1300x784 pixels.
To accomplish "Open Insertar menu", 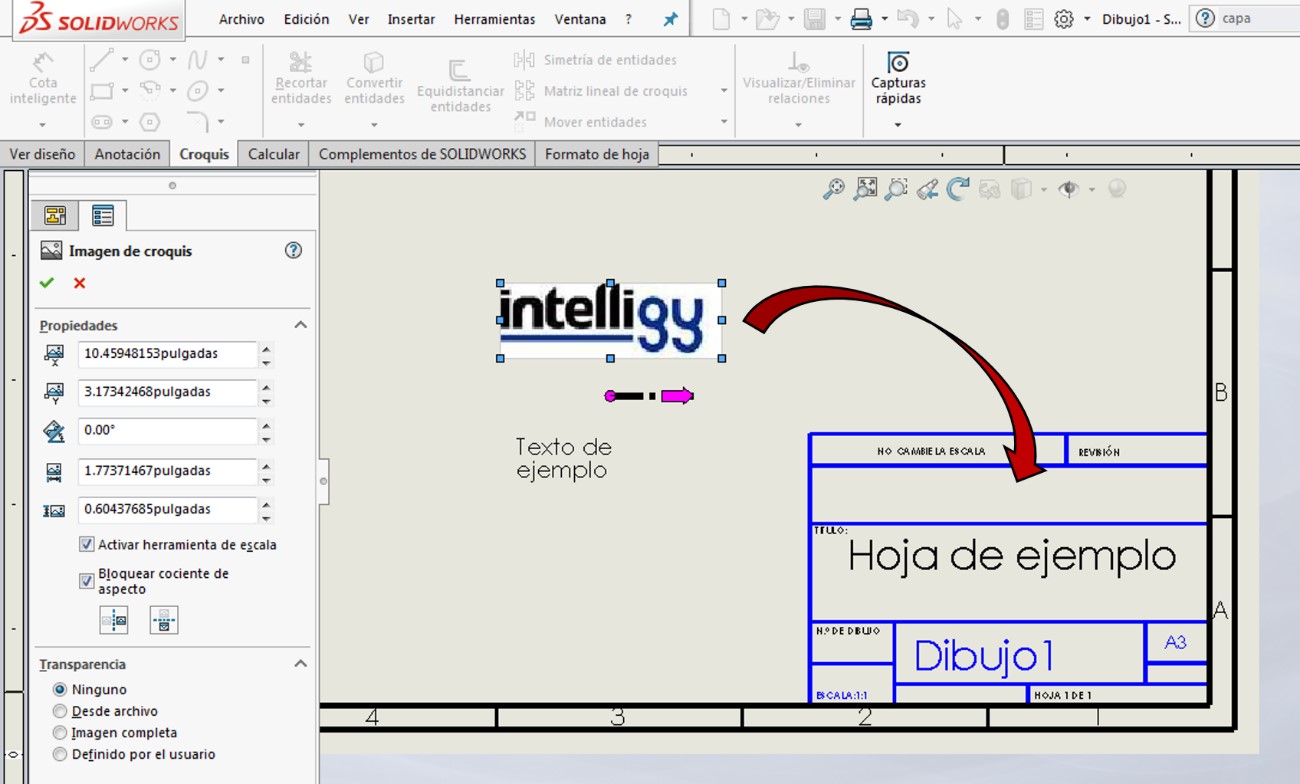I will pyautogui.click(x=411, y=19).
